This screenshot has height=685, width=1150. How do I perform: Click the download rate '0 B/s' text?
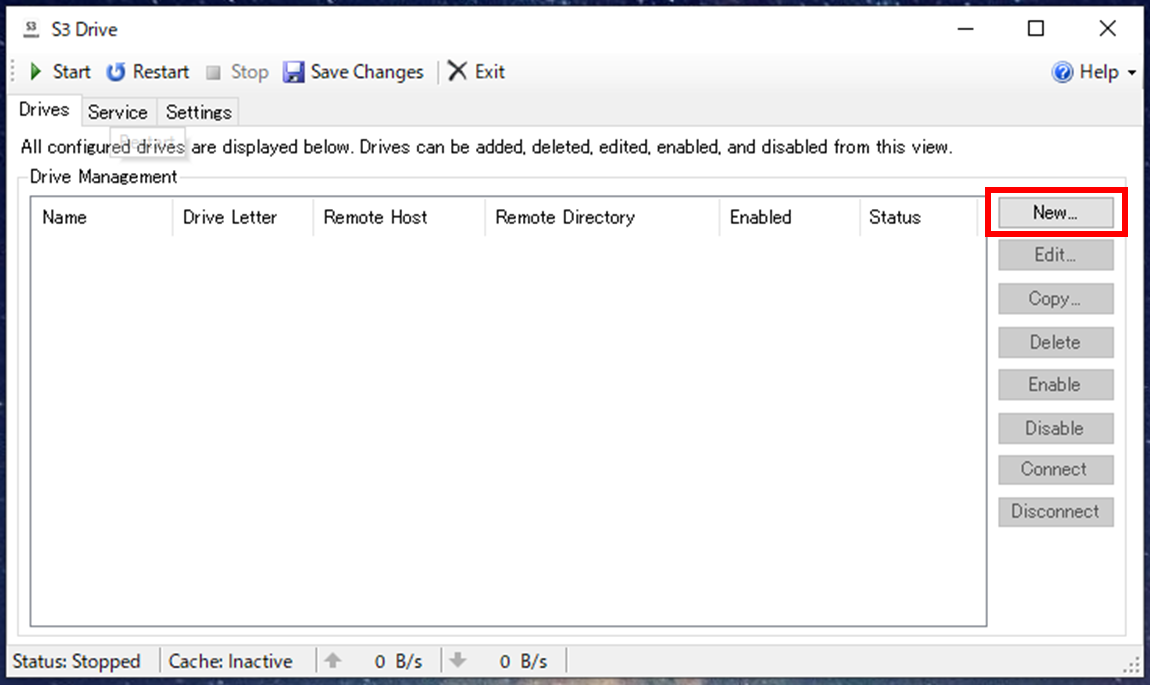point(523,662)
